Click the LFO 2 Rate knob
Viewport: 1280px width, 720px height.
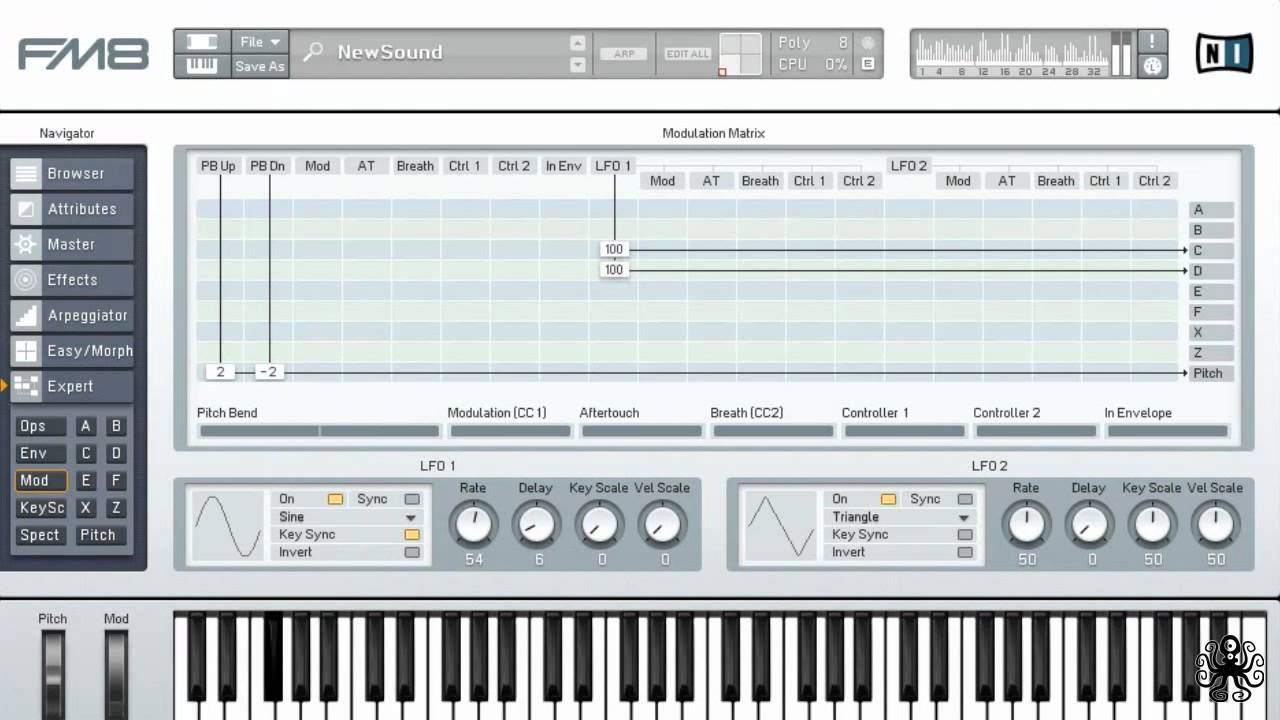click(1026, 524)
